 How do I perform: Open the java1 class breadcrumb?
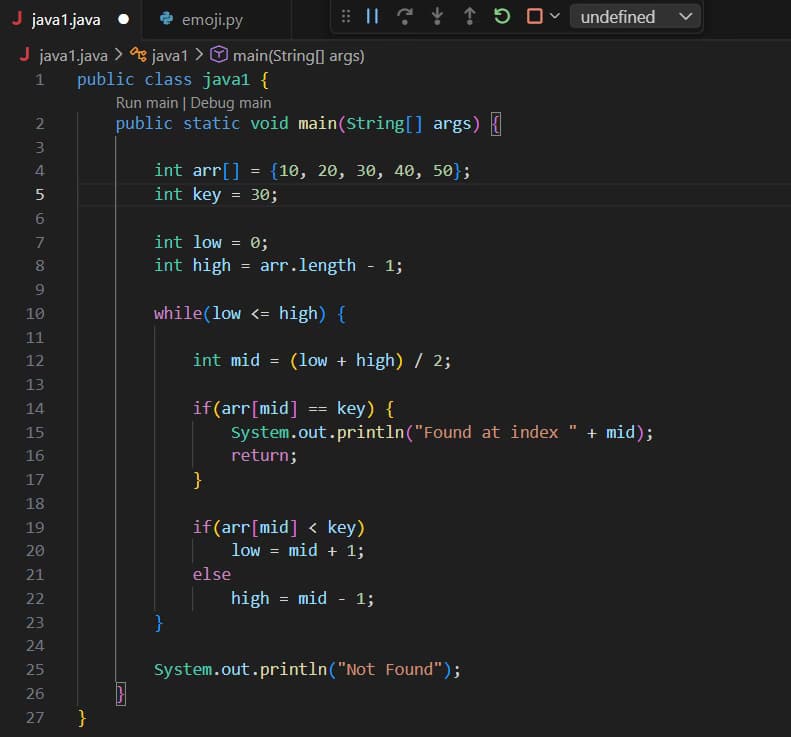(x=170, y=55)
